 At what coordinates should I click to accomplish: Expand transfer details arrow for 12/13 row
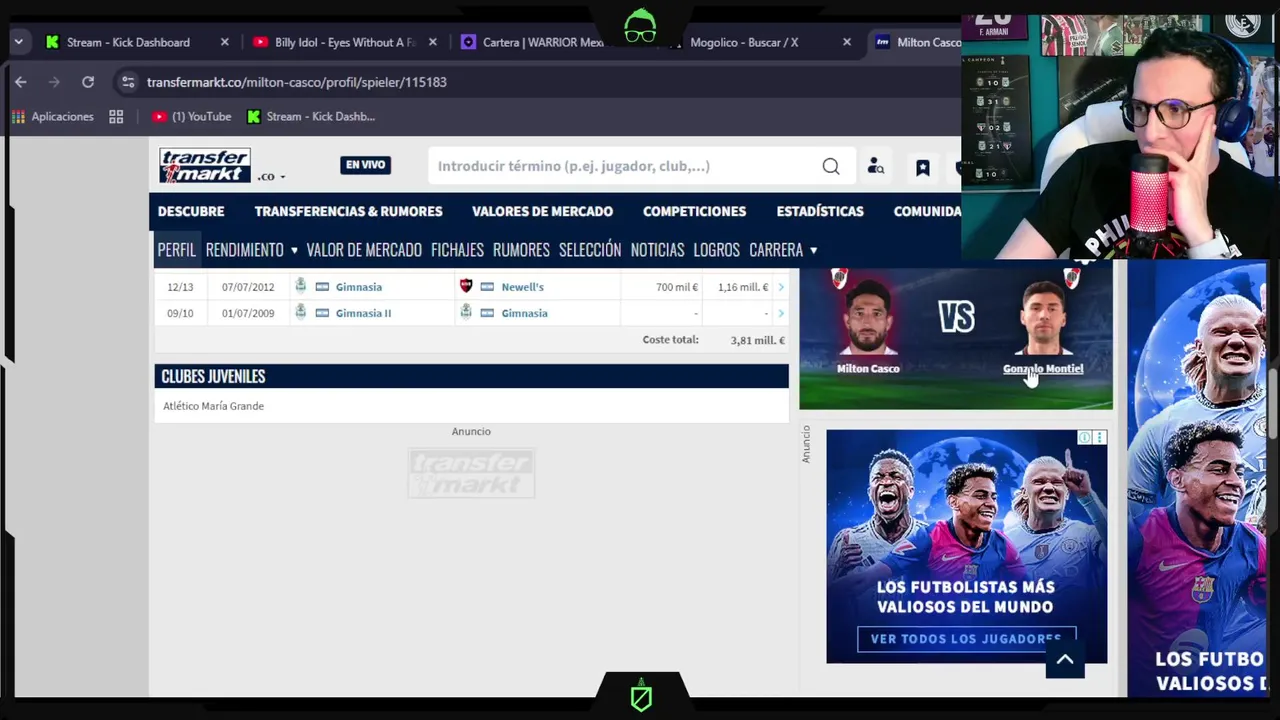click(781, 287)
